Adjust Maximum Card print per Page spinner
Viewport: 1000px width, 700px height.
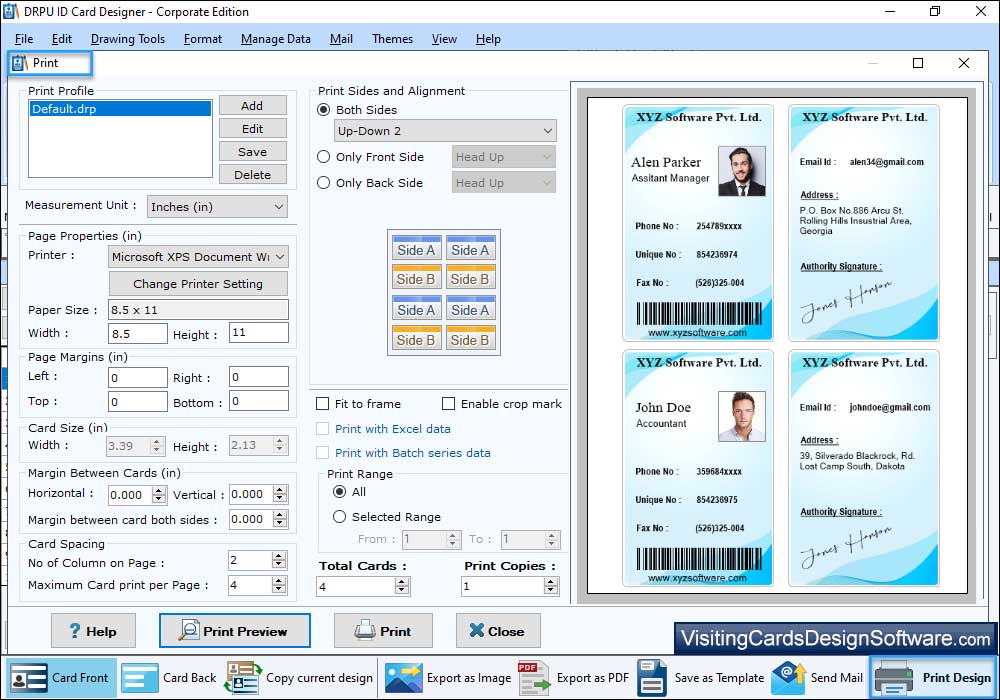(x=279, y=585)
